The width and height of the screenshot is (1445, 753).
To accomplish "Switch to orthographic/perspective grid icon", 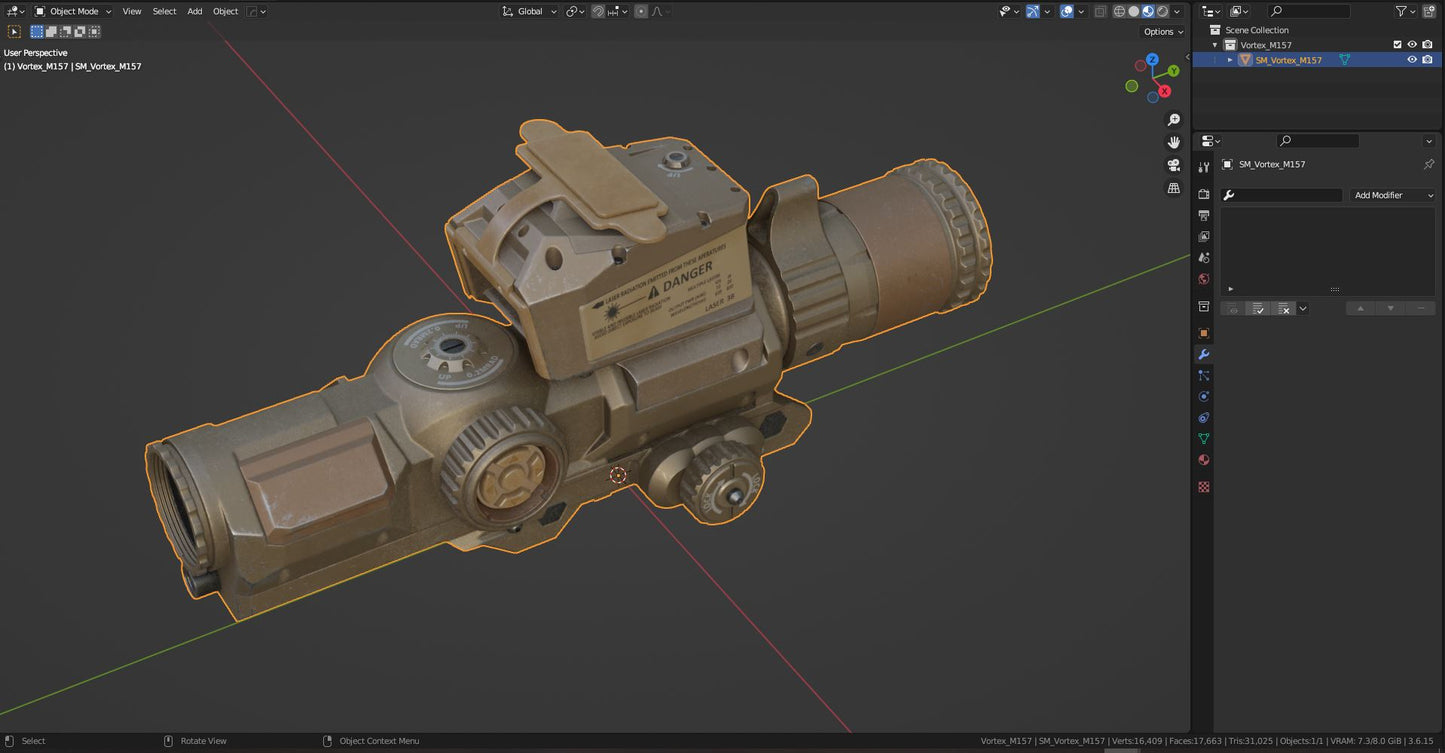I will point(1174,188).
